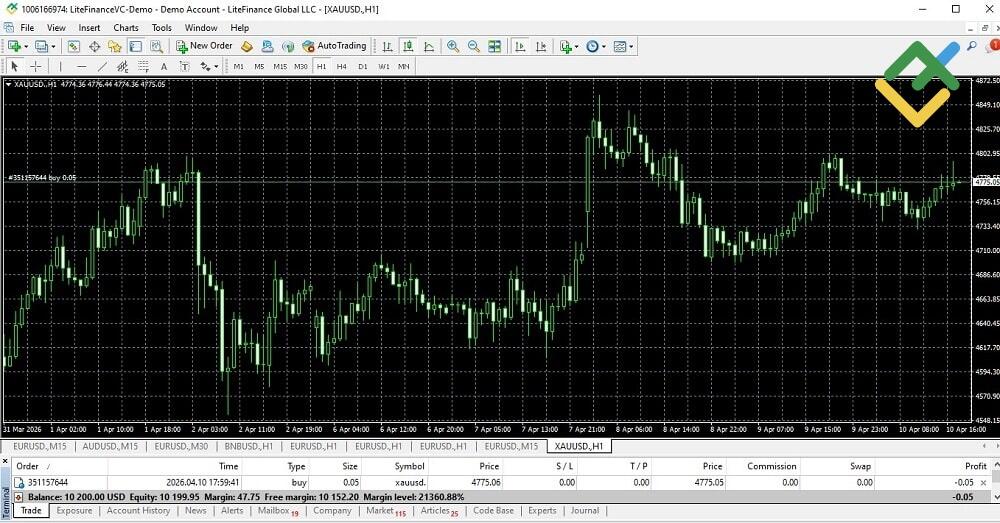Select the Crosshair tool
The image size is (1000, 523).
pos(36,66)
